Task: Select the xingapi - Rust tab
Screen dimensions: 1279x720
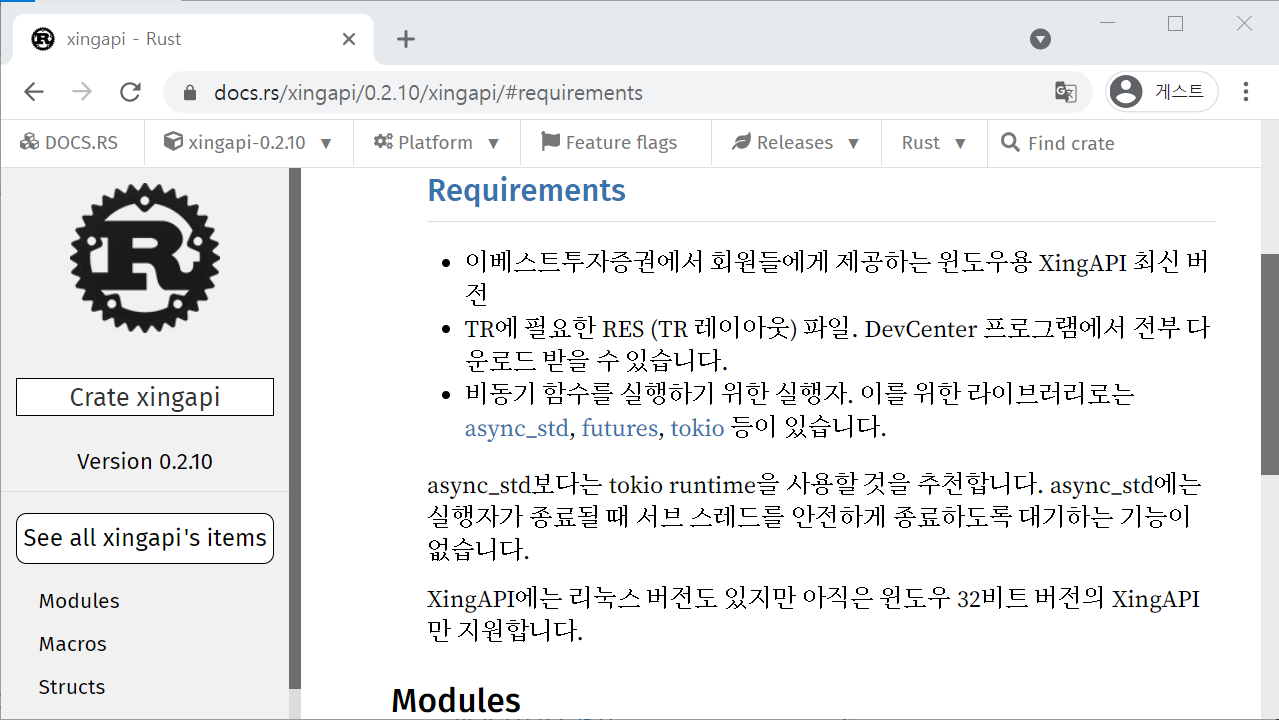Action: click(195, 39)
